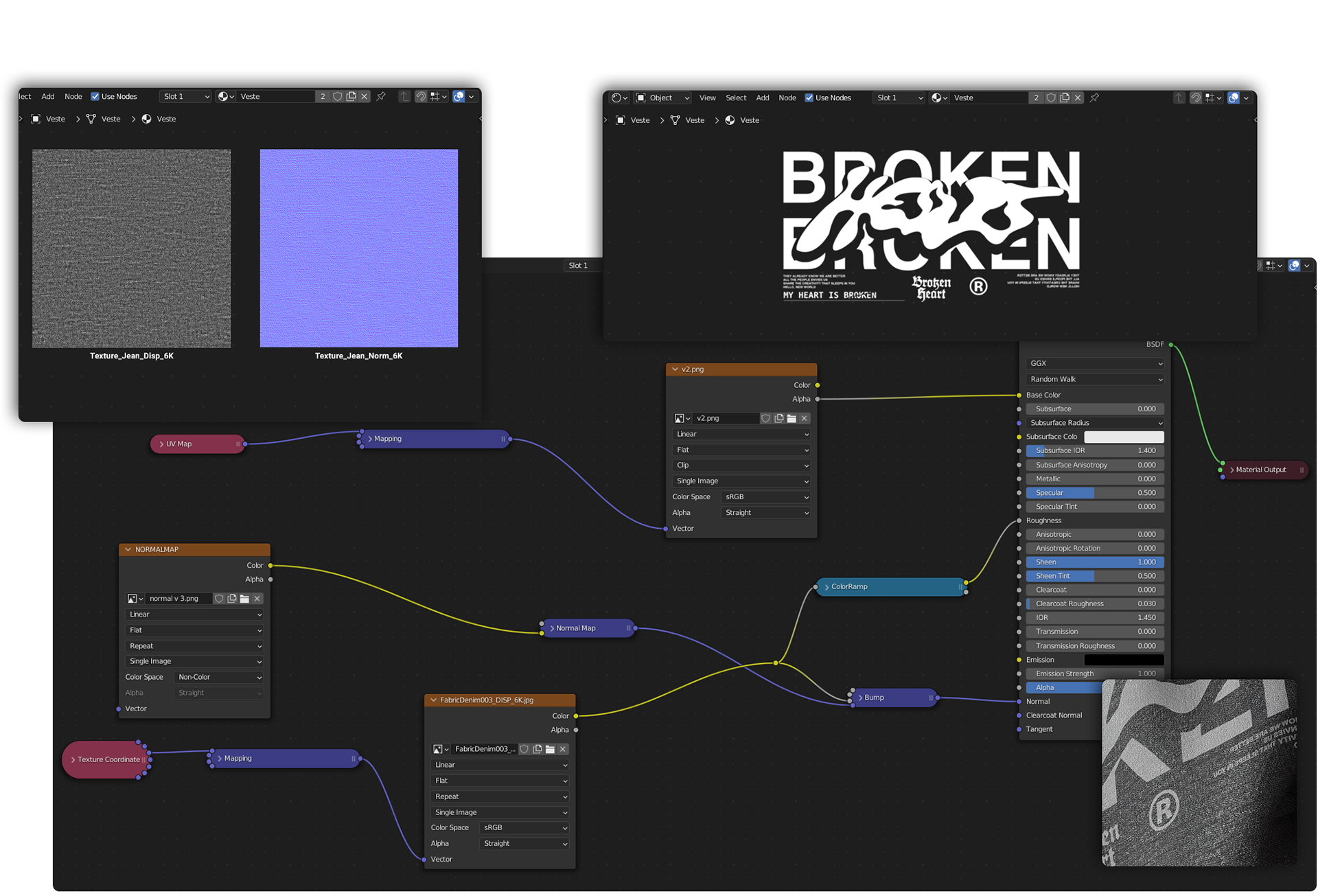Expand the collapsed Bump node

pyautogui.click(x=860, y=698)
